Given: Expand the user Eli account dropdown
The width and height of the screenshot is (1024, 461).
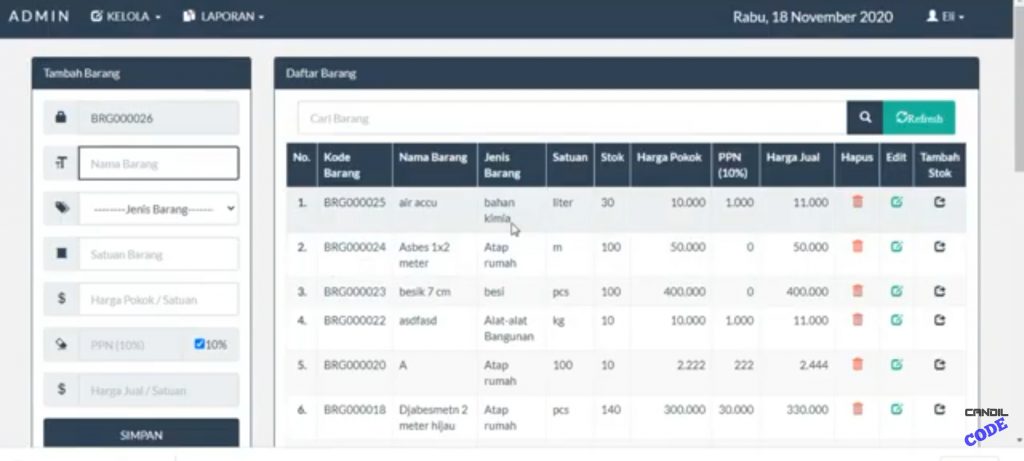Looking at the screenshot, I should click(x=945, y=17).
